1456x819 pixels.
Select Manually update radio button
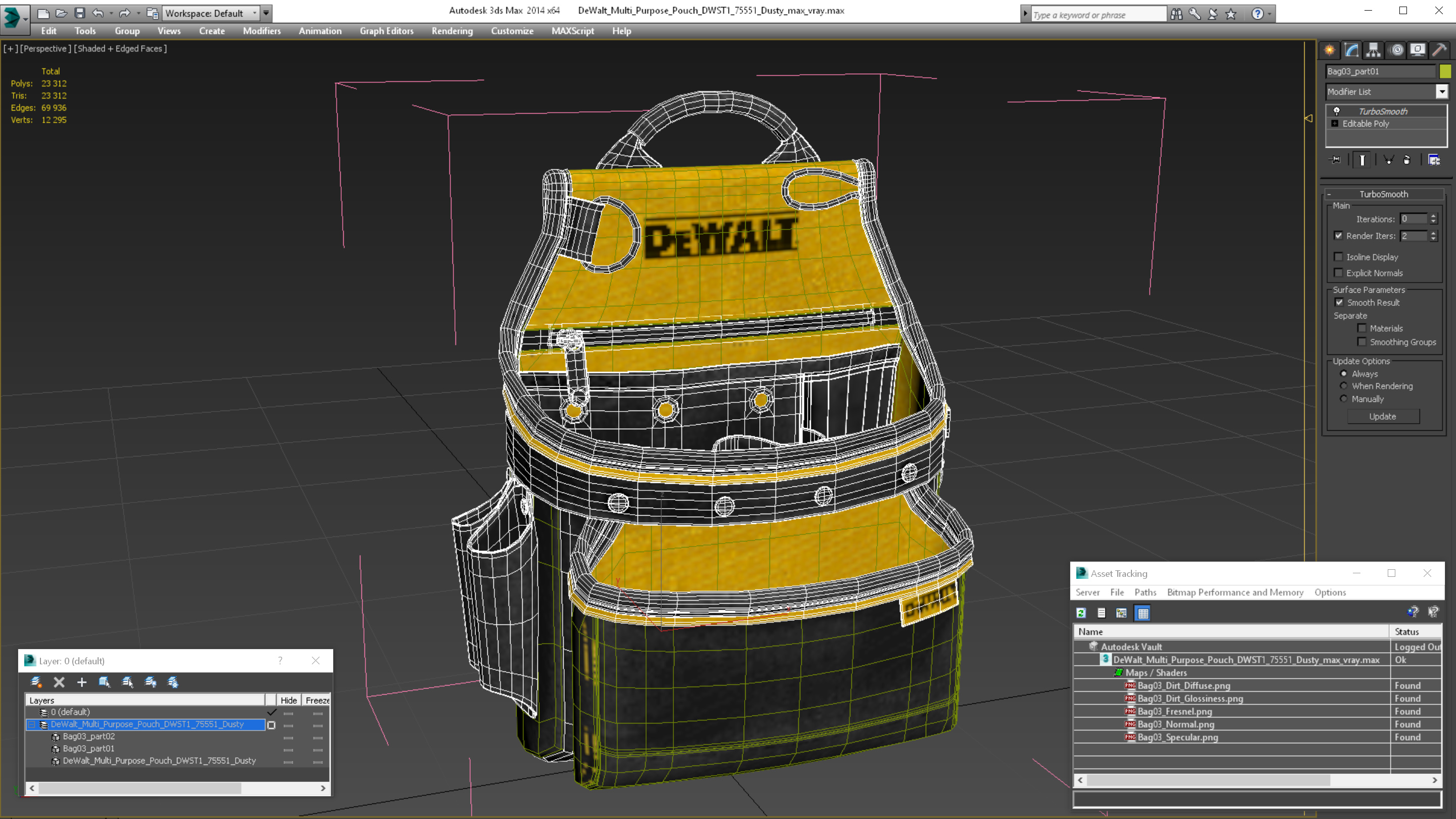point(1344,398)
